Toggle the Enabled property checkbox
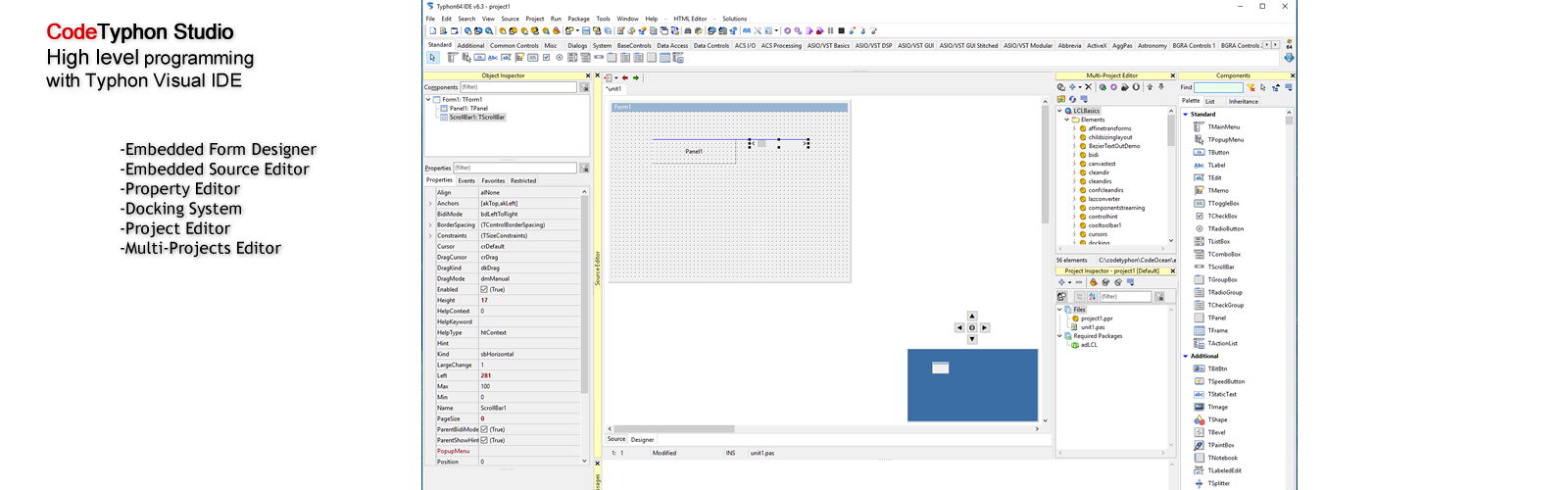Screen dimensions: 1568x490 pos(484,290)
